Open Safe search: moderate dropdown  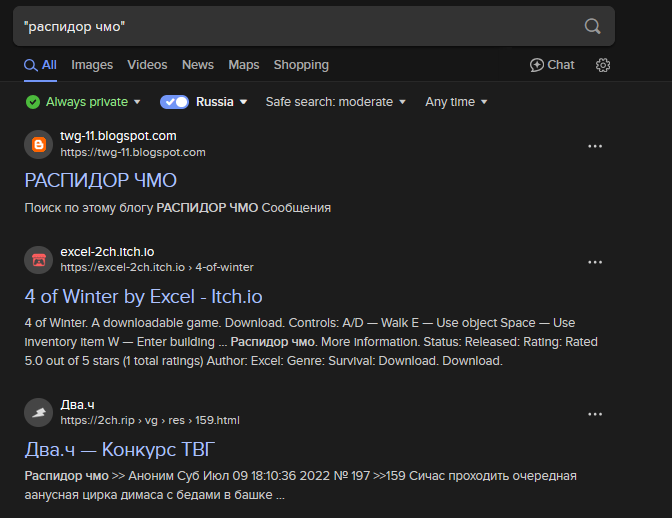pyautogui.click(x=336, y=102)
